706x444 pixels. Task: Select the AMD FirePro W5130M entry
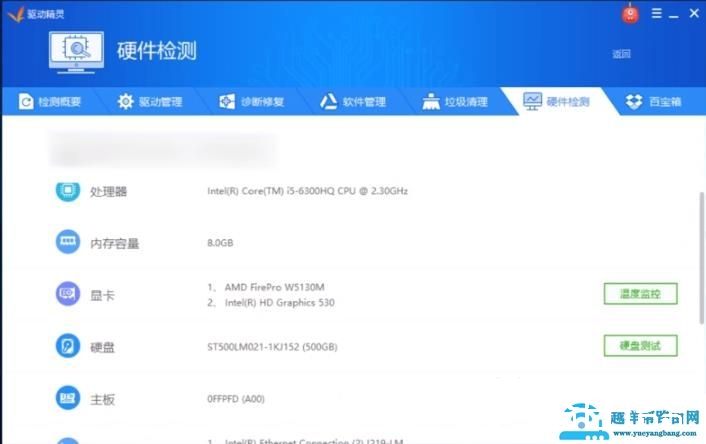pyautogui.click(x=275, y=287)
